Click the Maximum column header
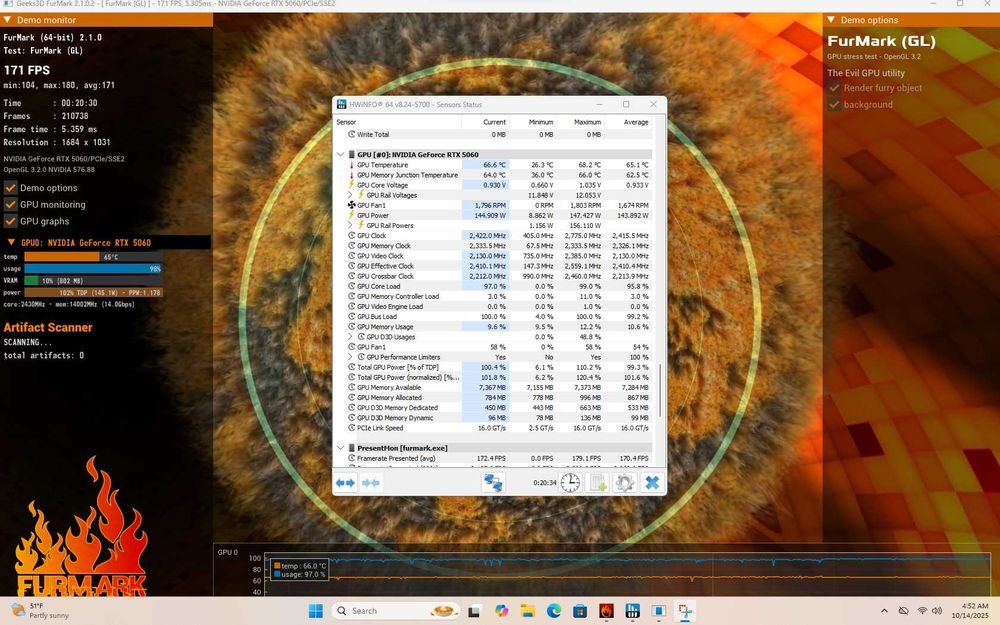1000x625 pixels. (580, 122)
